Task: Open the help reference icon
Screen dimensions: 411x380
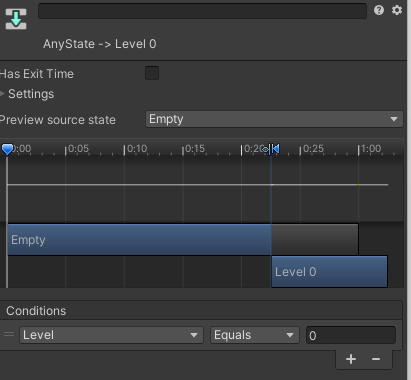Action: tap(379, 10)
